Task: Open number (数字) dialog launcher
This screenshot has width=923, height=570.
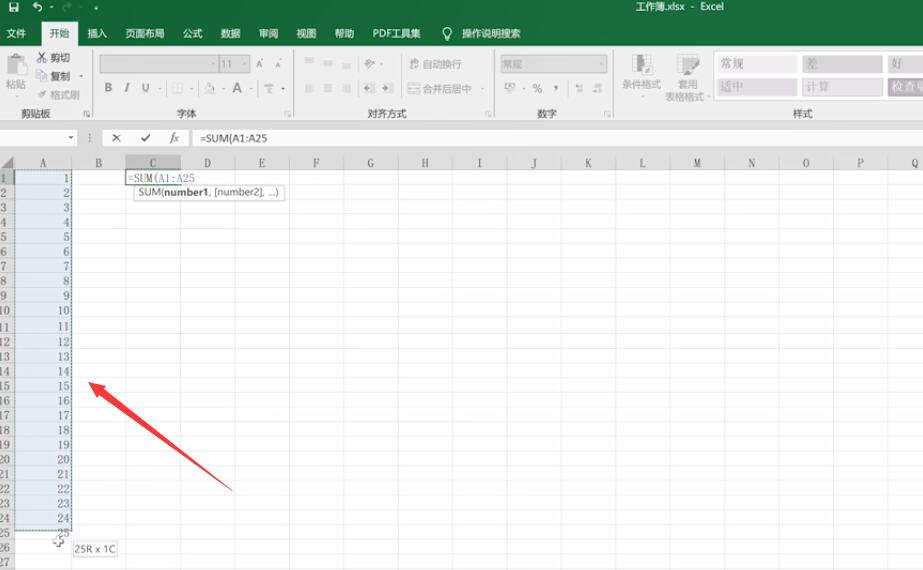Action: point(607,114)
